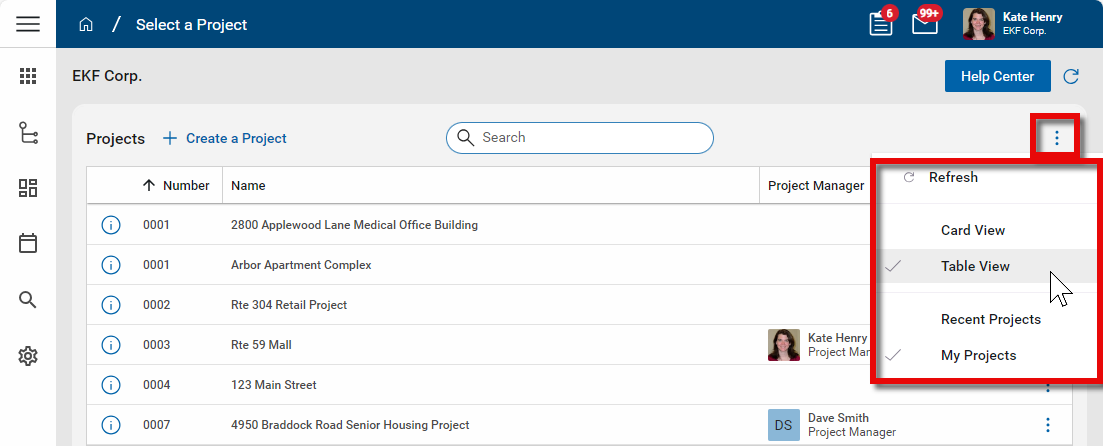Open the calendar icon in sidebar

pos(28,243)
